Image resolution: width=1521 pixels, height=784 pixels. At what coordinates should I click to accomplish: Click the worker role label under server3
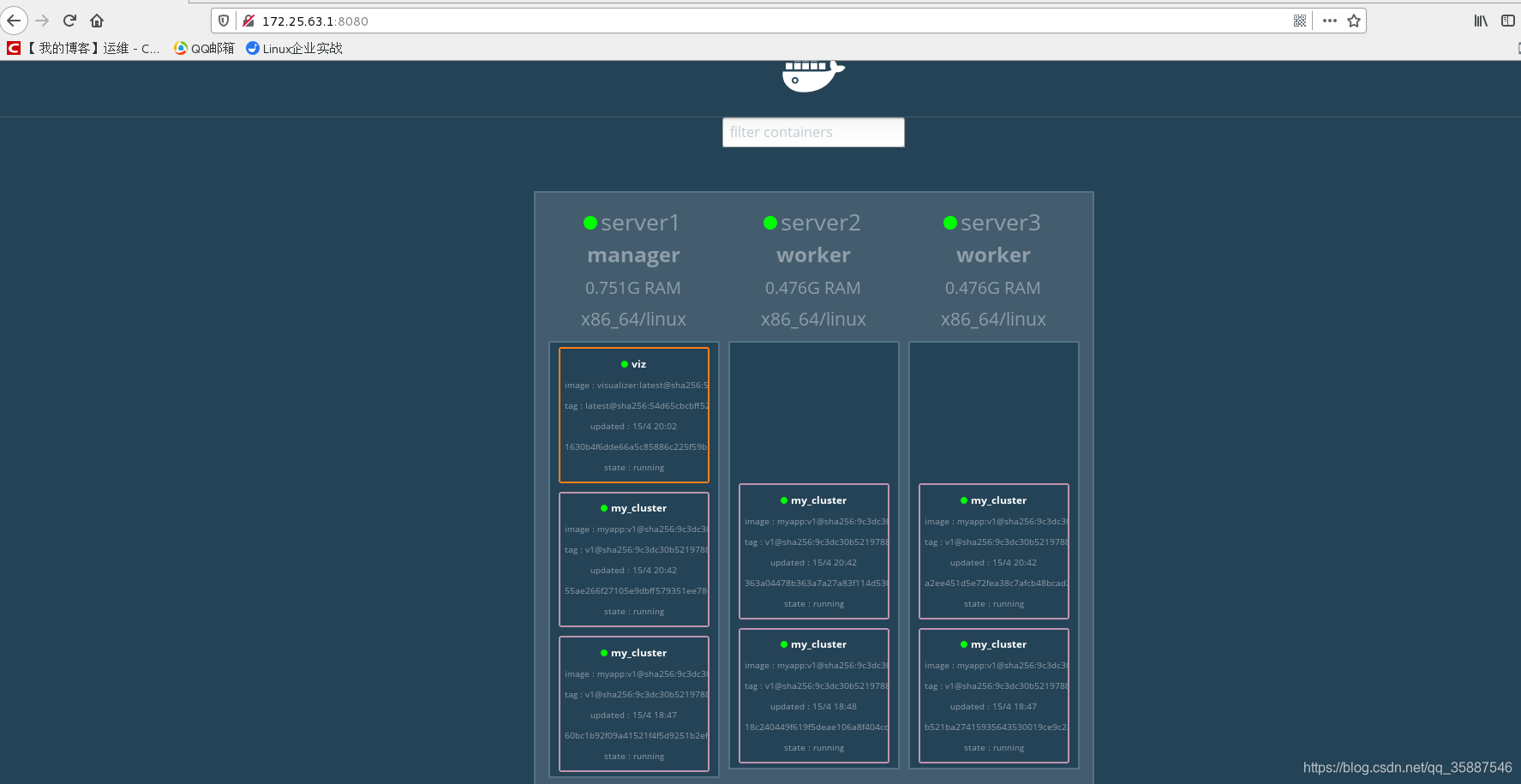click(993, 255)
